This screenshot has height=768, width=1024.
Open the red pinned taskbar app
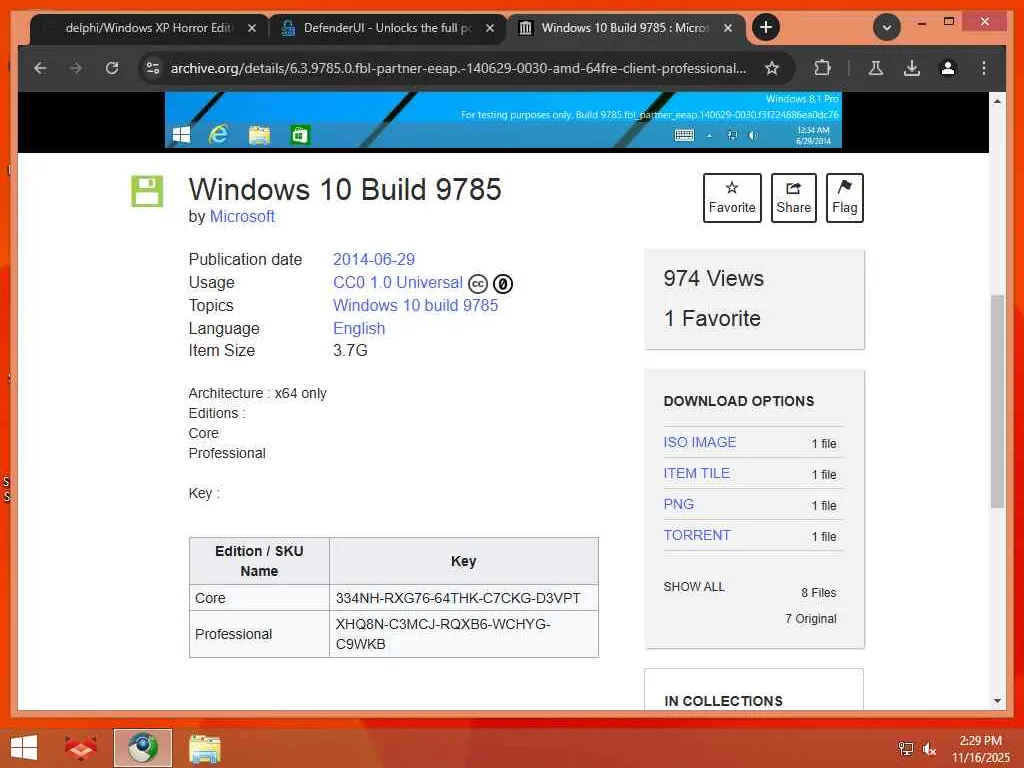[81, 748]
